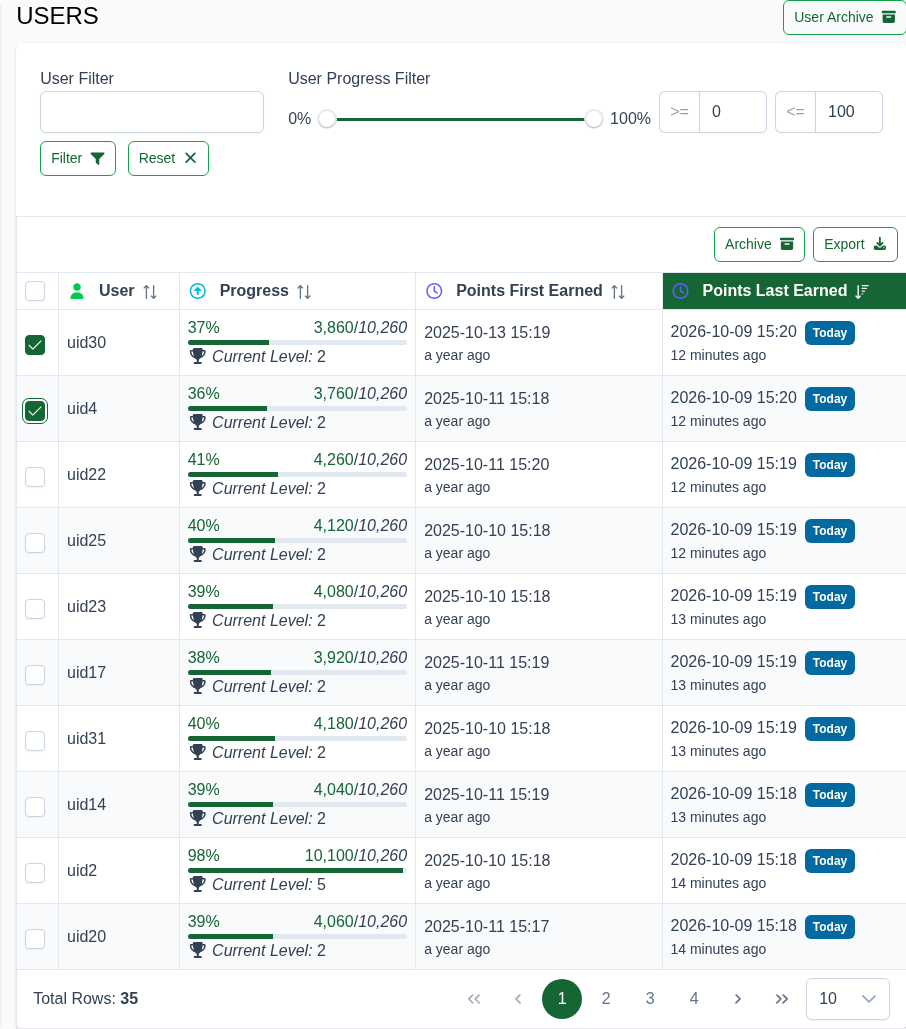Click the archive box icon in User Archive button
This screenshot has width=906, height=1029.
pyautogui.click(x=888, y=17)
